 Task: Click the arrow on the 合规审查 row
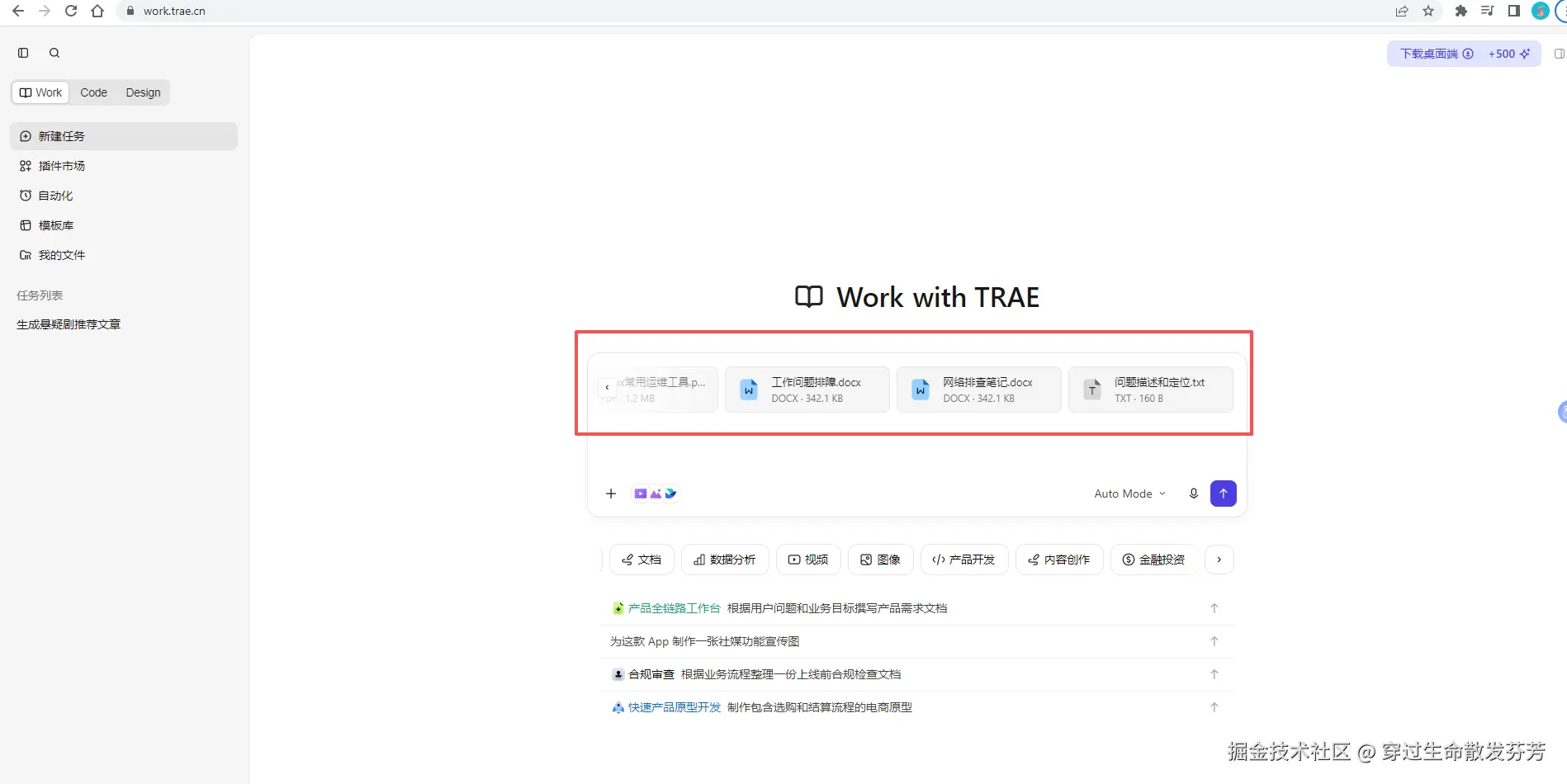(x=1214, y=674)
